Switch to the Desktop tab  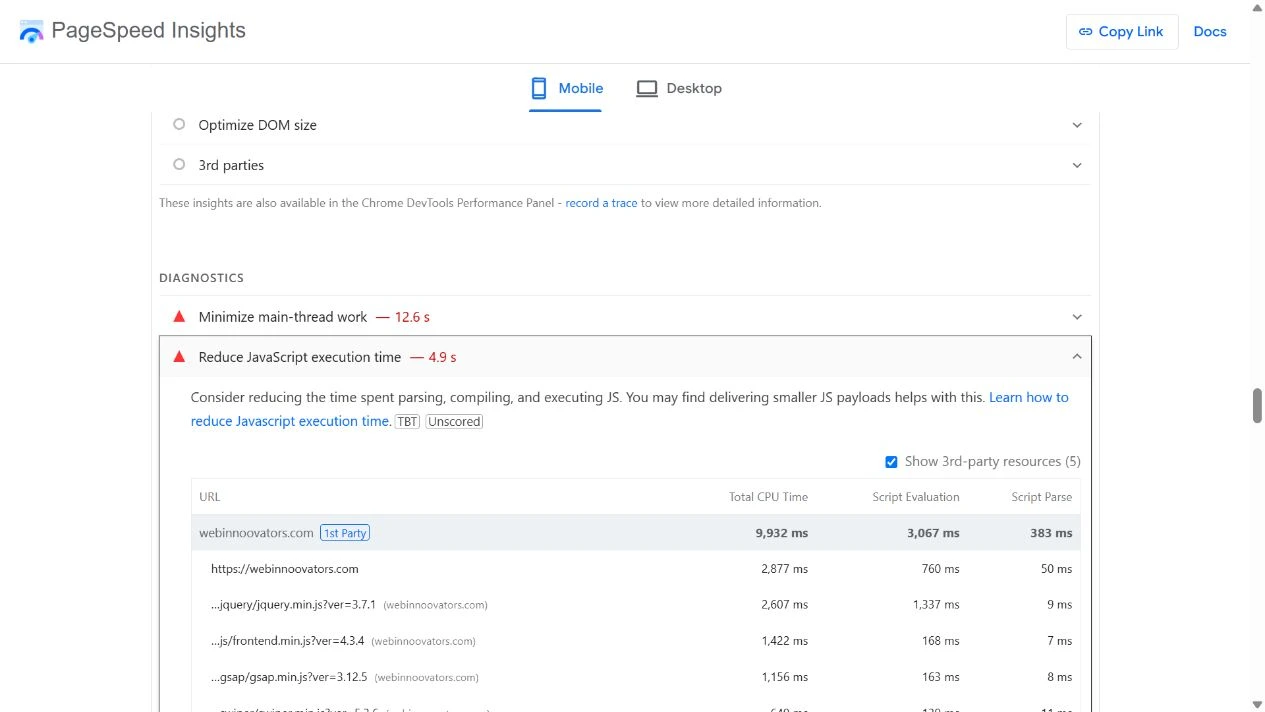[679, 88]
